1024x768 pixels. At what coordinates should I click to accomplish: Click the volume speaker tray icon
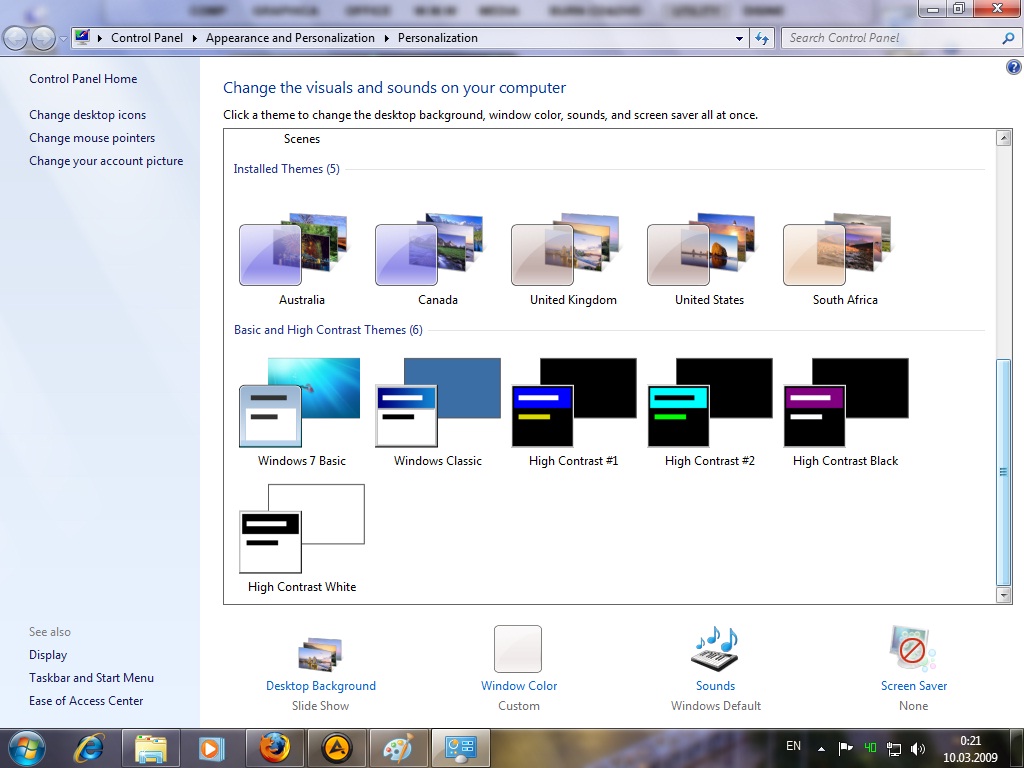pos(918,748)
